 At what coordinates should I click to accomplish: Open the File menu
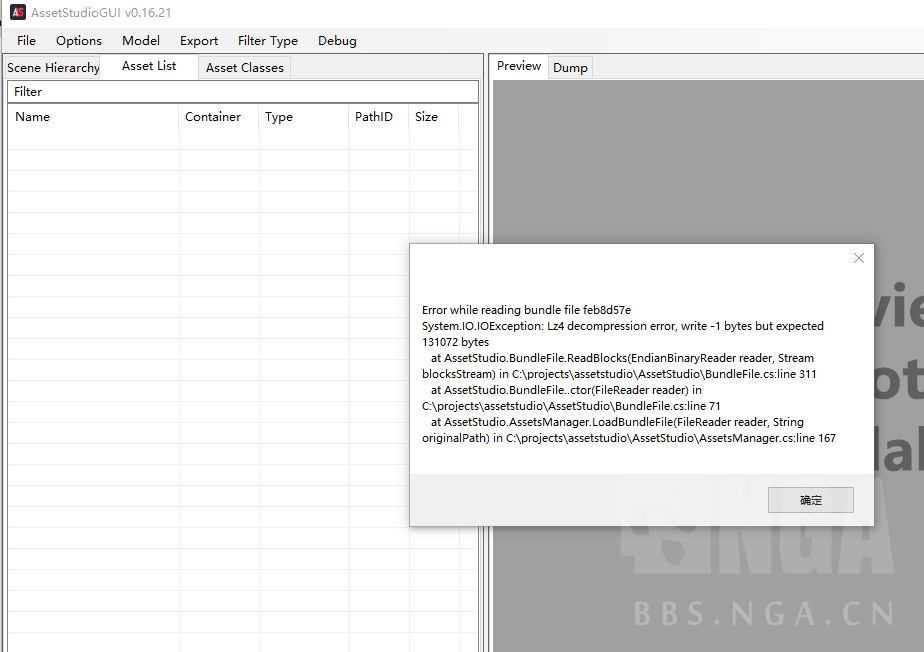[27, 41]
